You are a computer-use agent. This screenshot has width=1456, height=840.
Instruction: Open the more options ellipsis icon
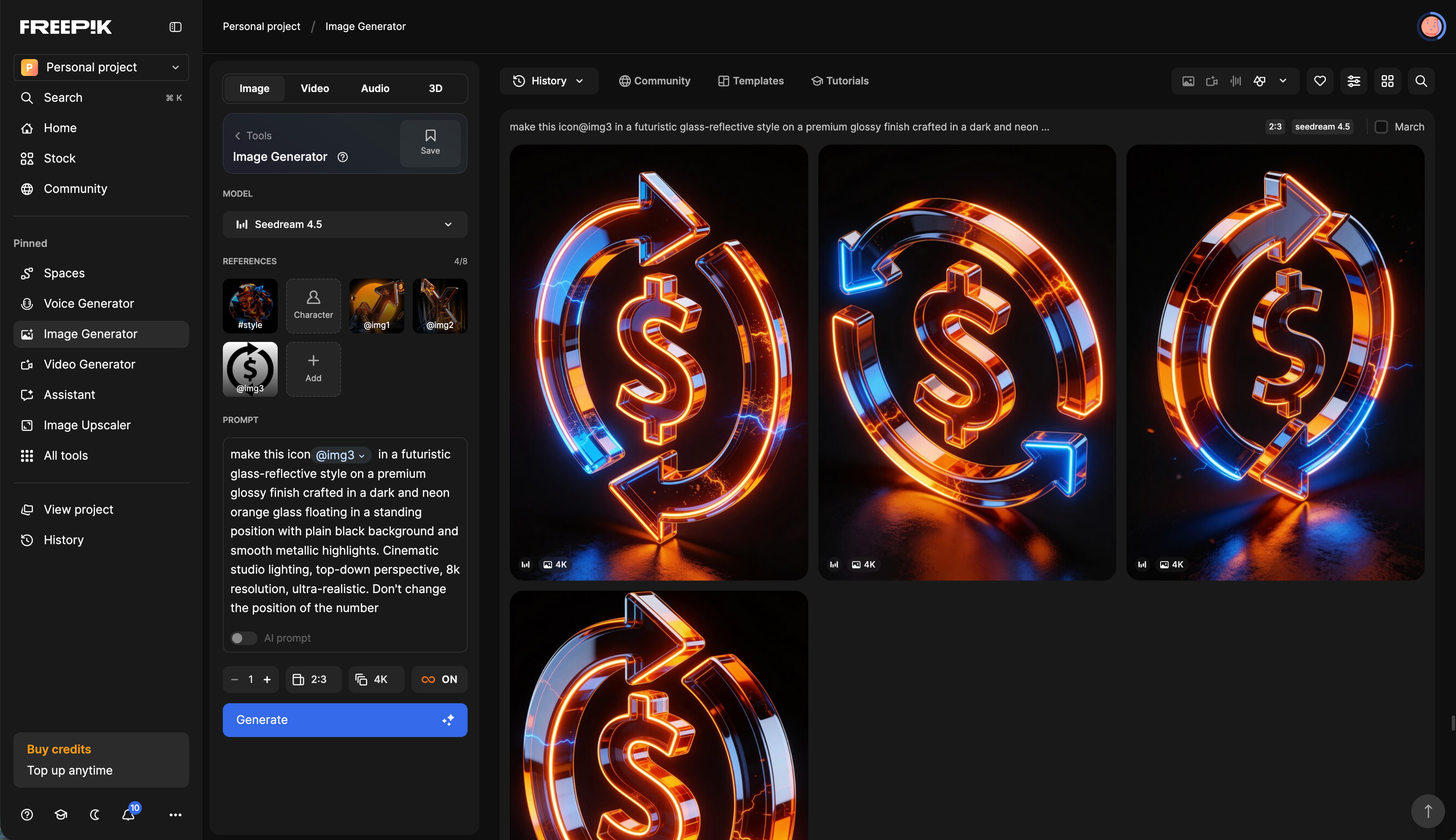click(175, 814)
